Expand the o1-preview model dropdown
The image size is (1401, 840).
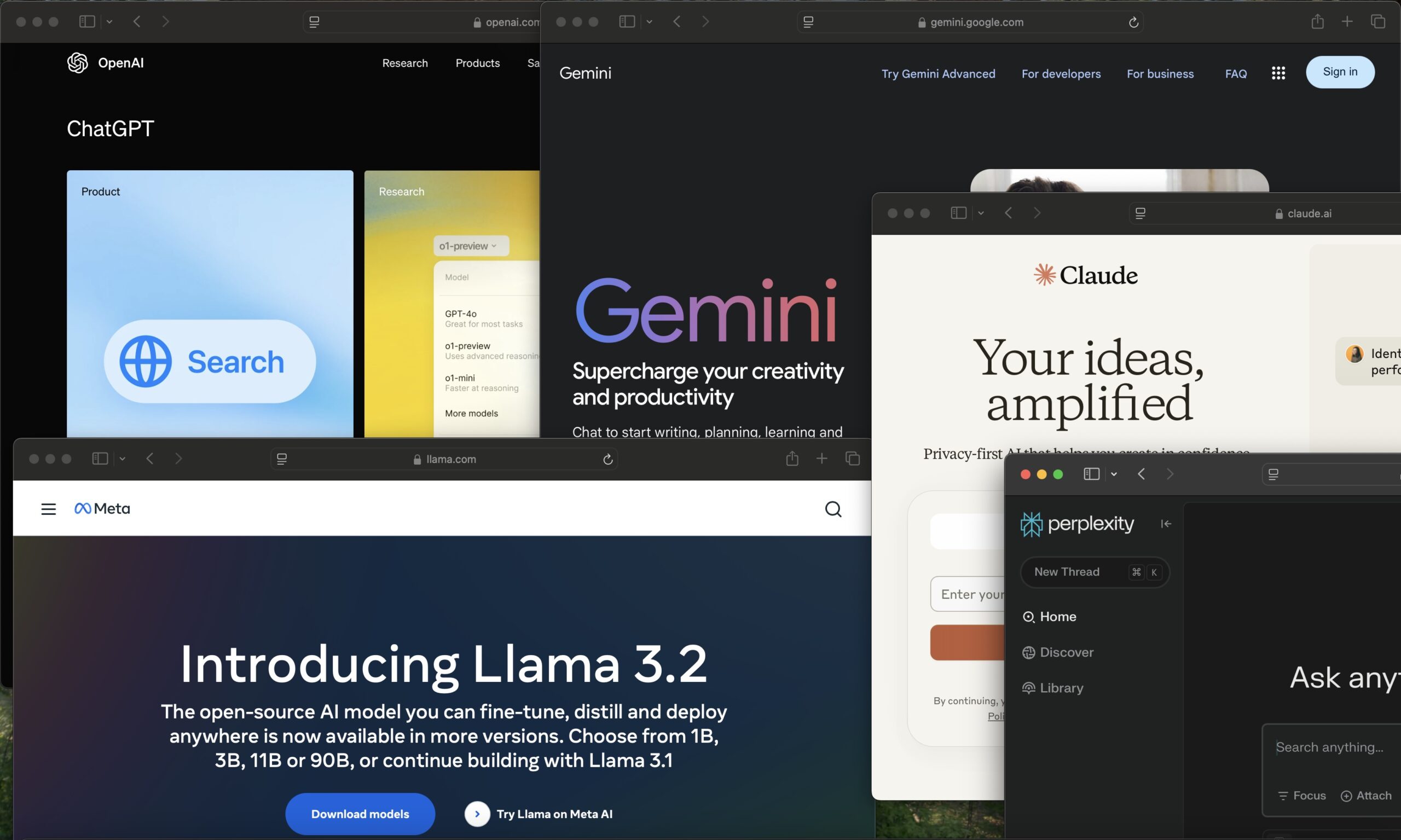471,246
